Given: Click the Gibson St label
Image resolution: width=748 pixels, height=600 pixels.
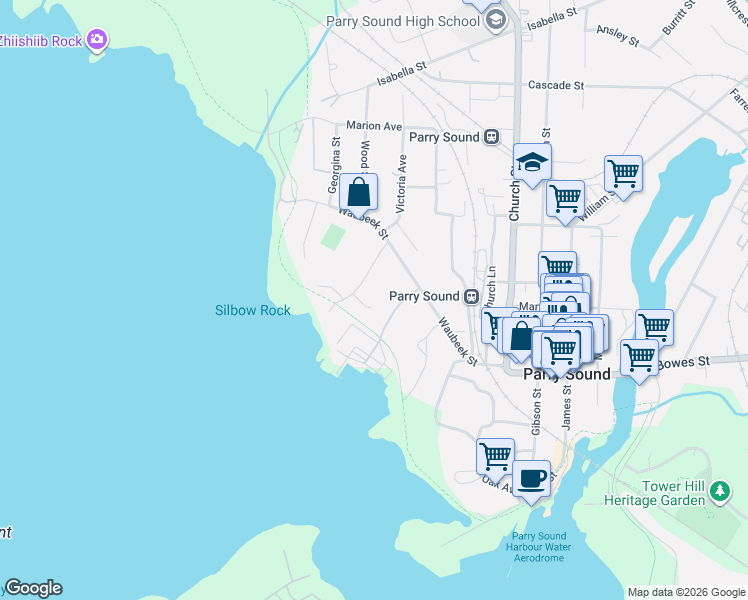Looking at the screenshot, I should pos(536,412).
